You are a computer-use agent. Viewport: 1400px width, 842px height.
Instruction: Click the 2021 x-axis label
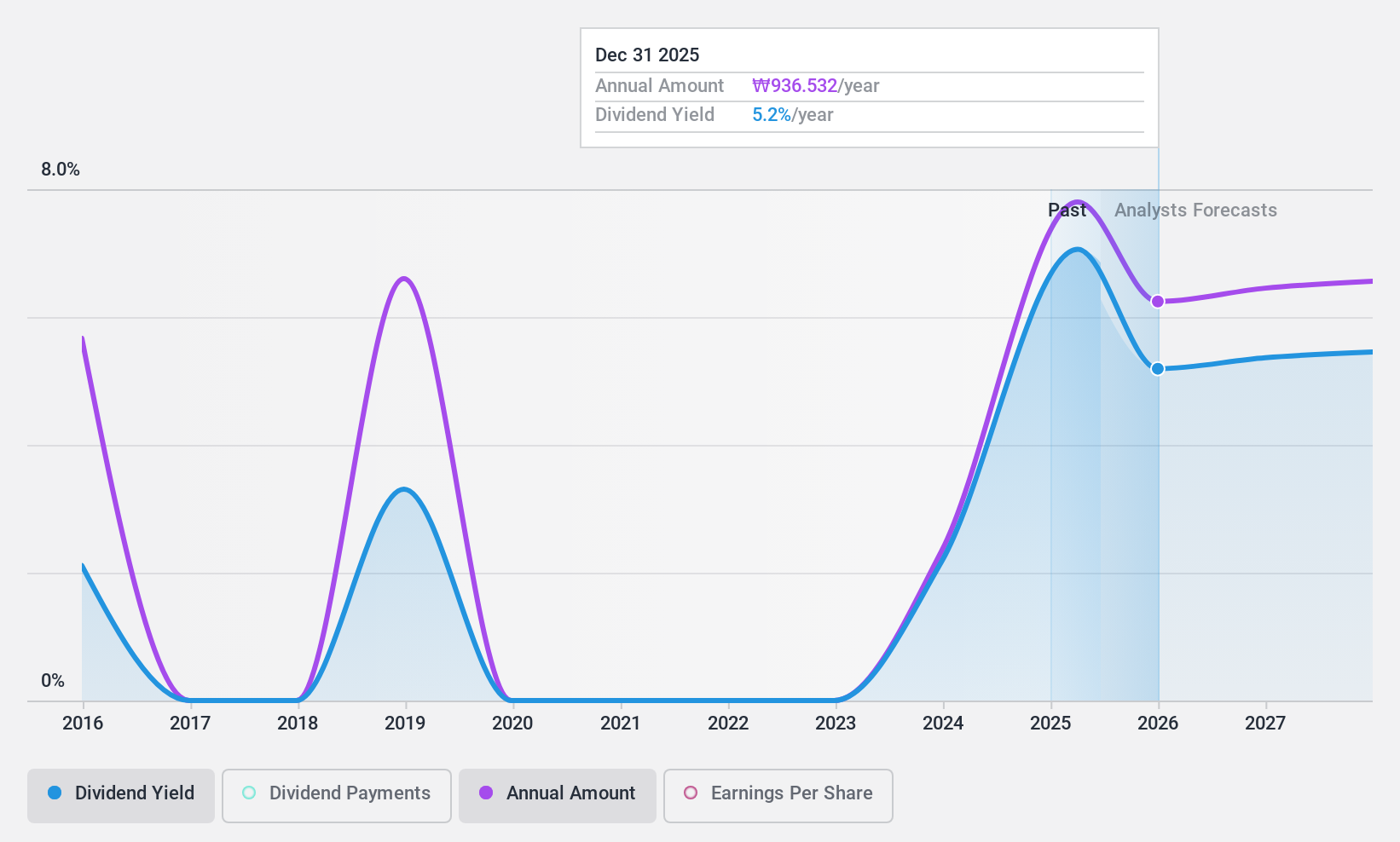tap(621, 724)
